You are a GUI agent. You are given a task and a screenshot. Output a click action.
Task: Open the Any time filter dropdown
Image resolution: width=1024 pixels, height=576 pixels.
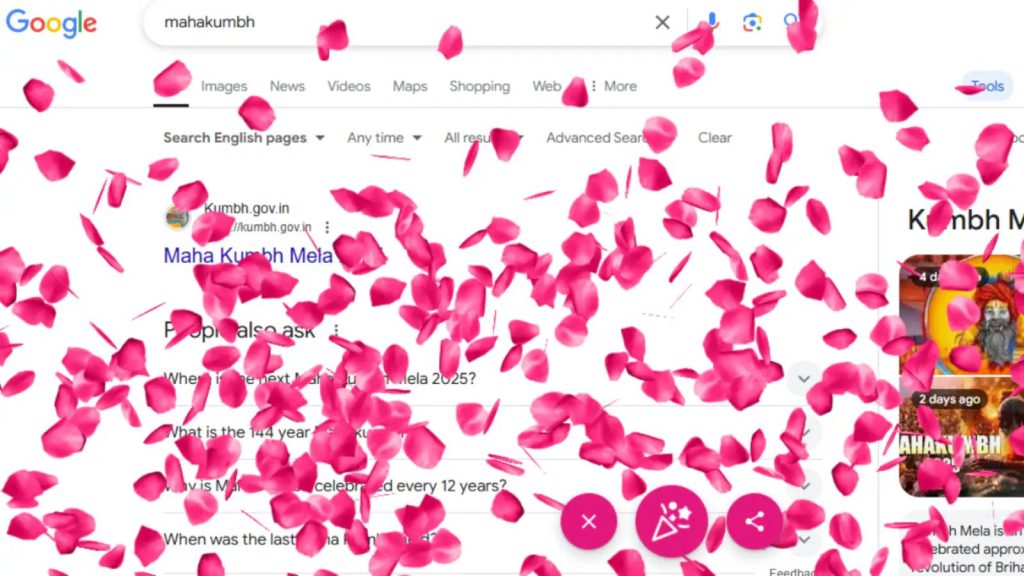pyautogui.click(x=384, y=138)
